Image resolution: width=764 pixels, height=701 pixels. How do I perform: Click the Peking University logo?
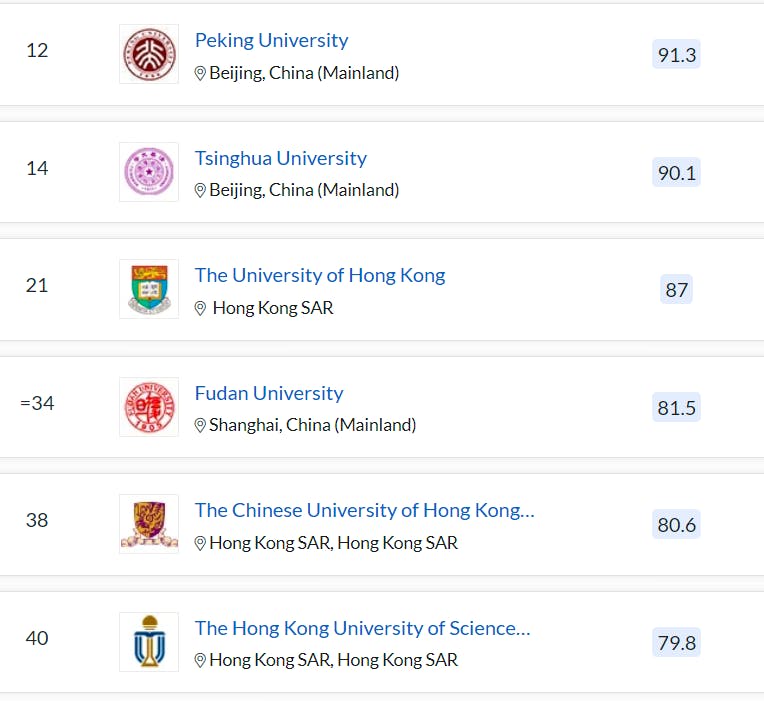[149, 54]
